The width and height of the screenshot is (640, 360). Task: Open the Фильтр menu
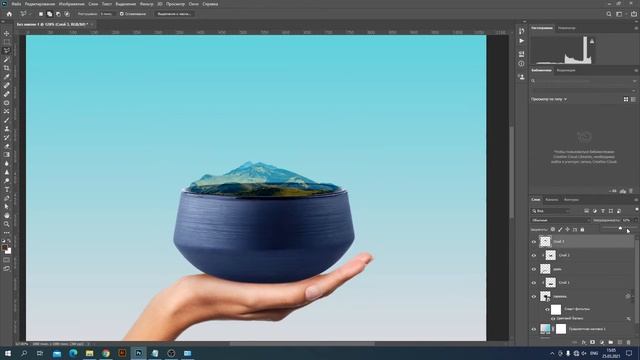coord(147,4)
